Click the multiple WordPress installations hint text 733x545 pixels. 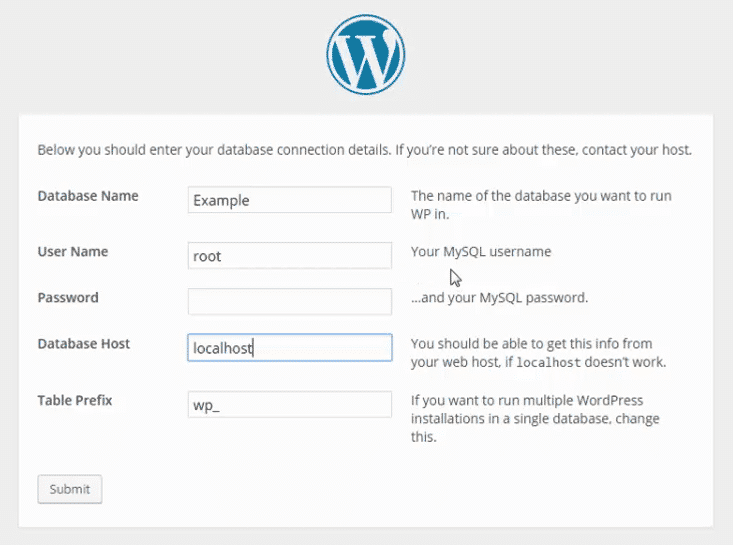(x=535, y=418)
